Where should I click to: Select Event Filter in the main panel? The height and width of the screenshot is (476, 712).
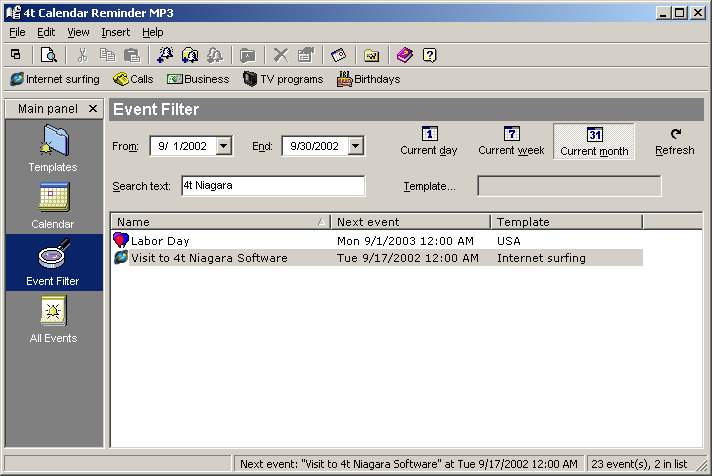click(53, 262)
